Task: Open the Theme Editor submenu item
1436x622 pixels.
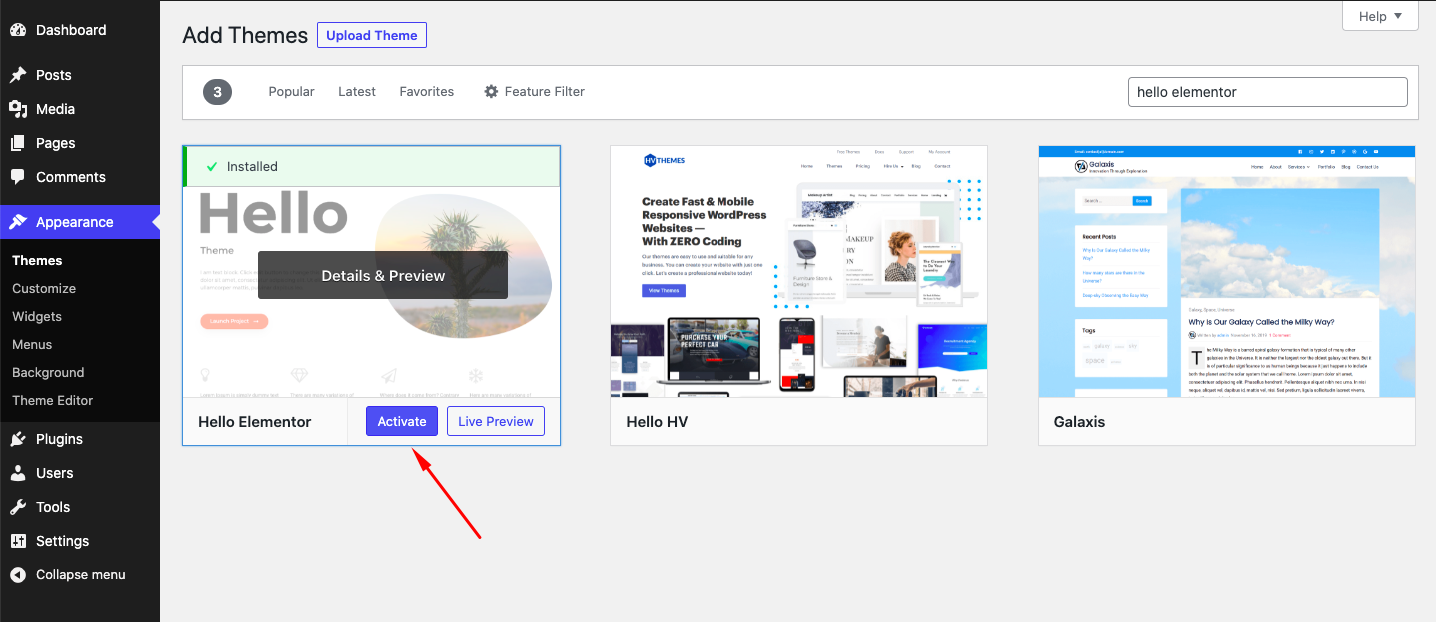Action: coord(53,400)
